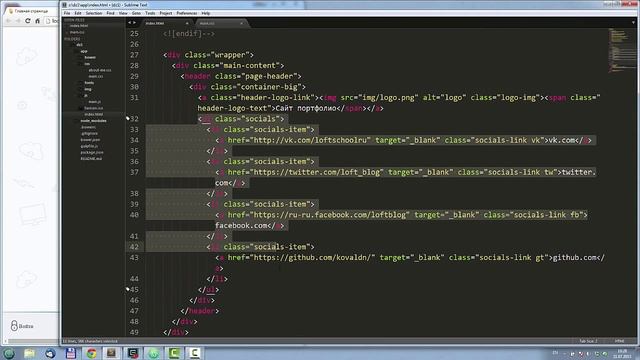Select index.html under Open Files

coord(79,26)
